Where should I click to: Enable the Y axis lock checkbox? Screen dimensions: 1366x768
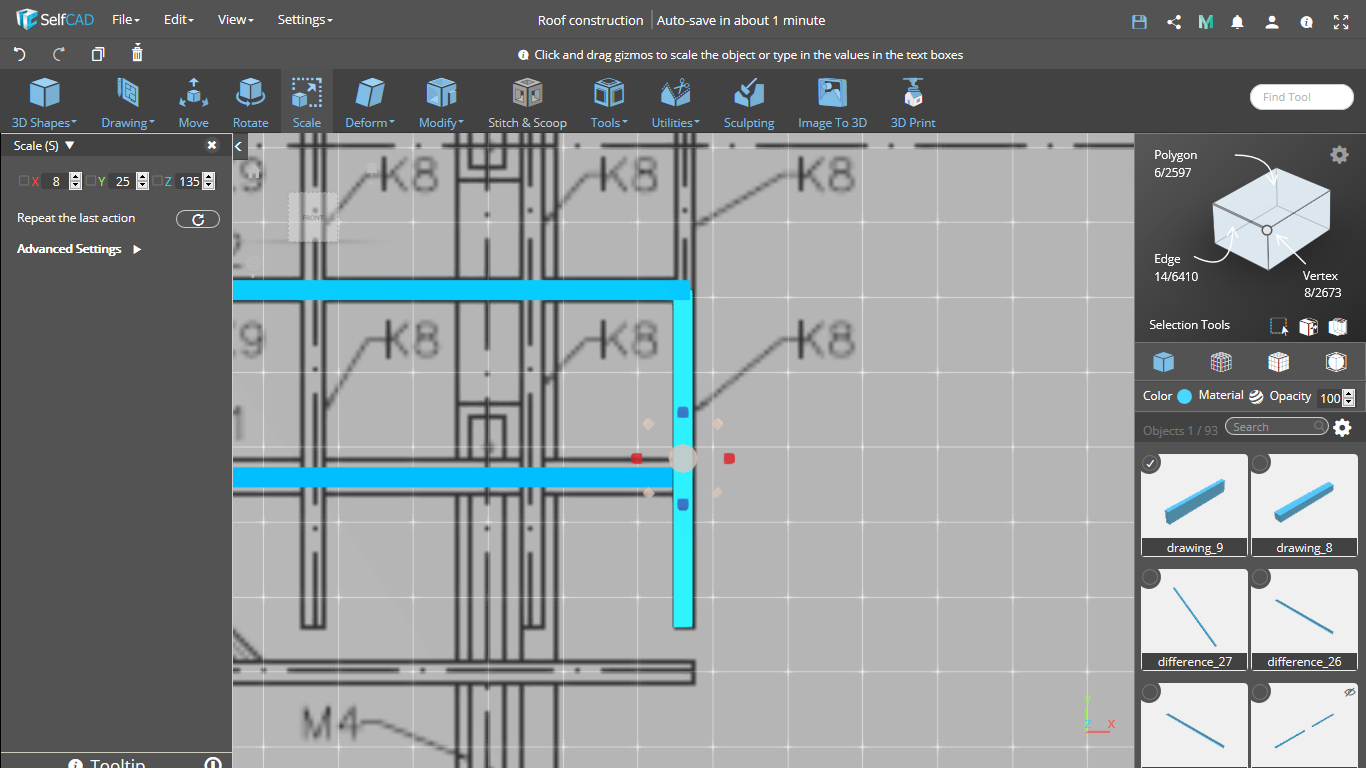pyautogui.click(x=90, y=181)
